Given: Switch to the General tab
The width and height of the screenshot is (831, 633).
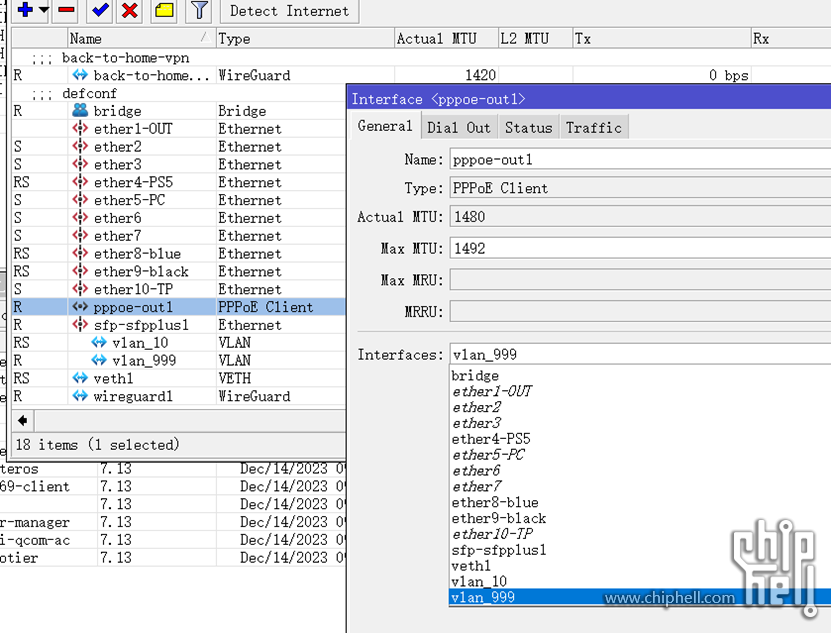Looking at the screenshot, I should [x=385, y=126].
